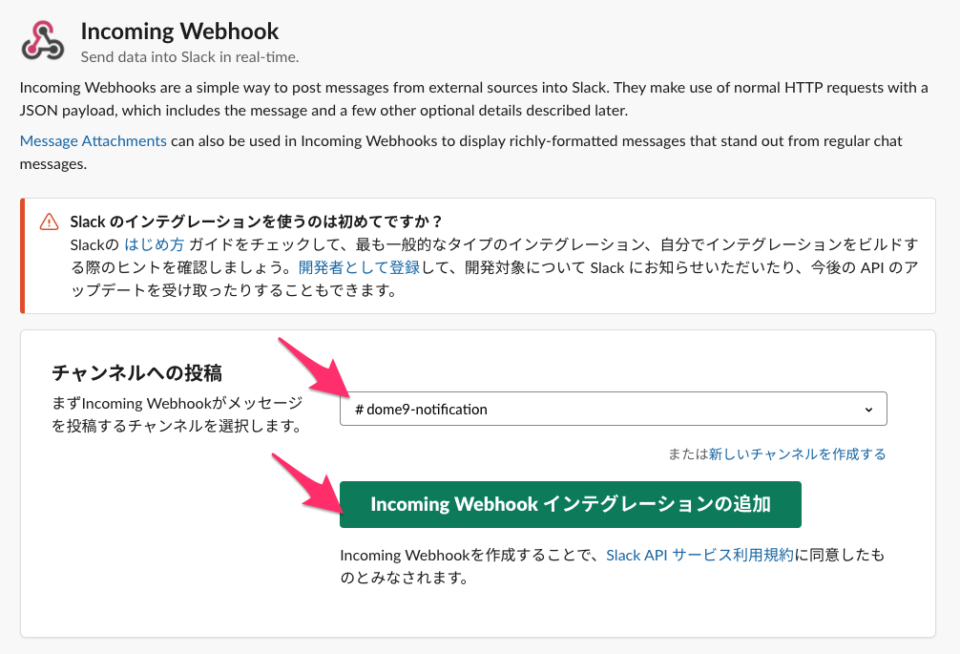Click the Incoming Webhook logo icon
Screen dimensions: 960x654
(42, 40)
